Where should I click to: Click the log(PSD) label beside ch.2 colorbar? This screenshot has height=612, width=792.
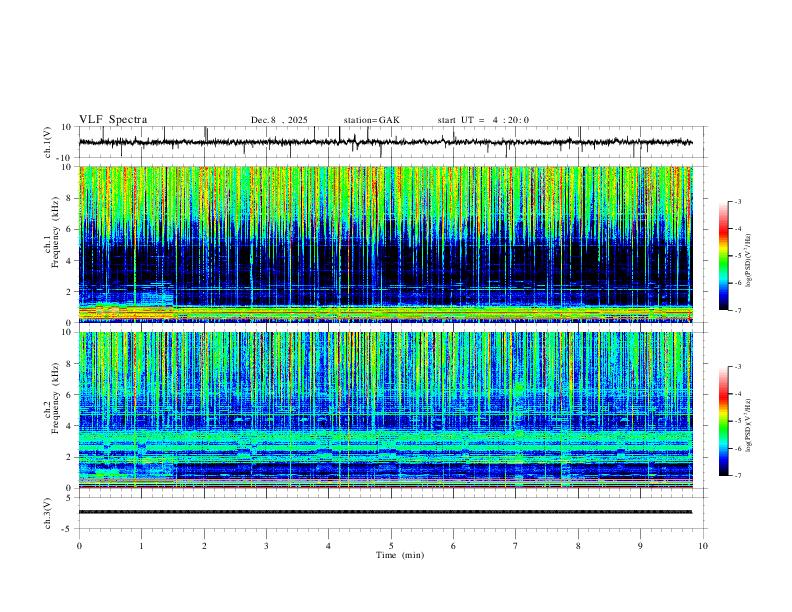point(748,426)
